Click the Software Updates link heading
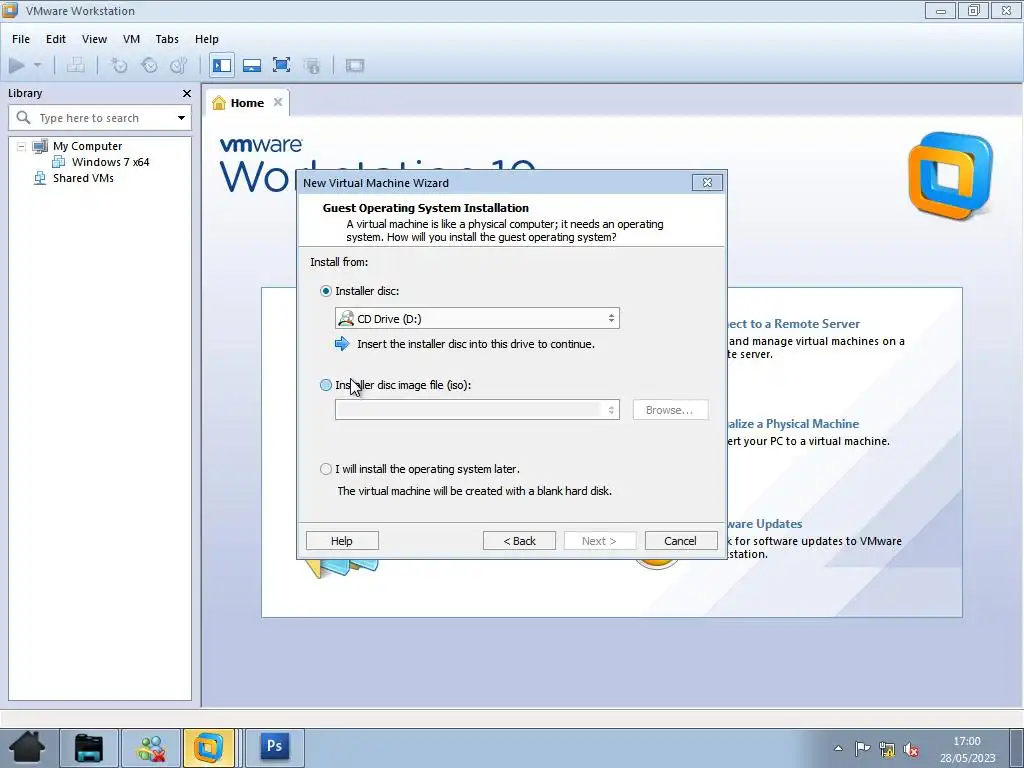 [765, 524]
